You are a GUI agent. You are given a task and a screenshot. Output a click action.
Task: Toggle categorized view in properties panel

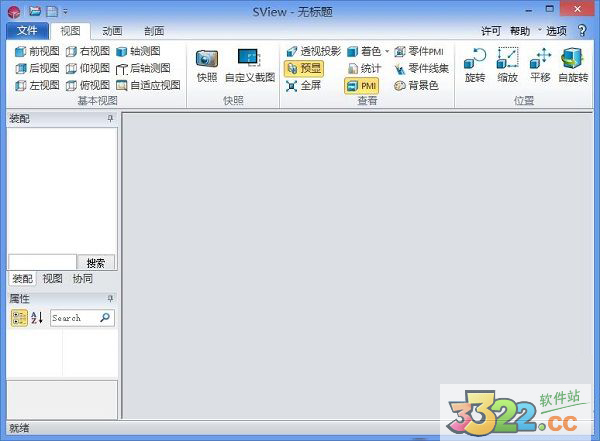(19, 318)
